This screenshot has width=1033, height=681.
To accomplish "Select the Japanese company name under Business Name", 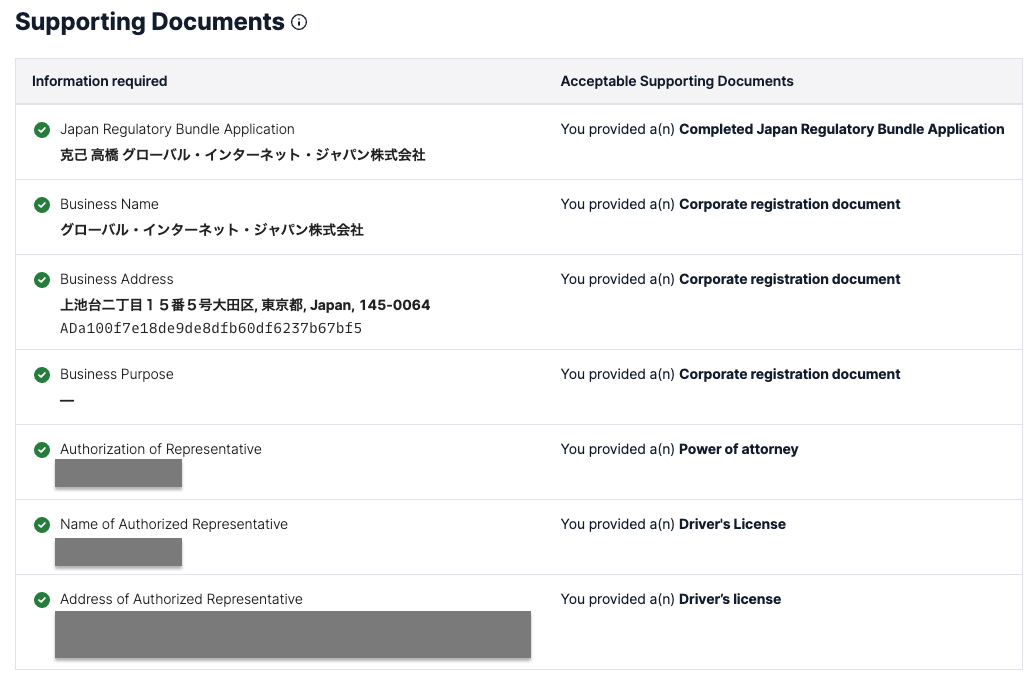I will pos(211,230).
